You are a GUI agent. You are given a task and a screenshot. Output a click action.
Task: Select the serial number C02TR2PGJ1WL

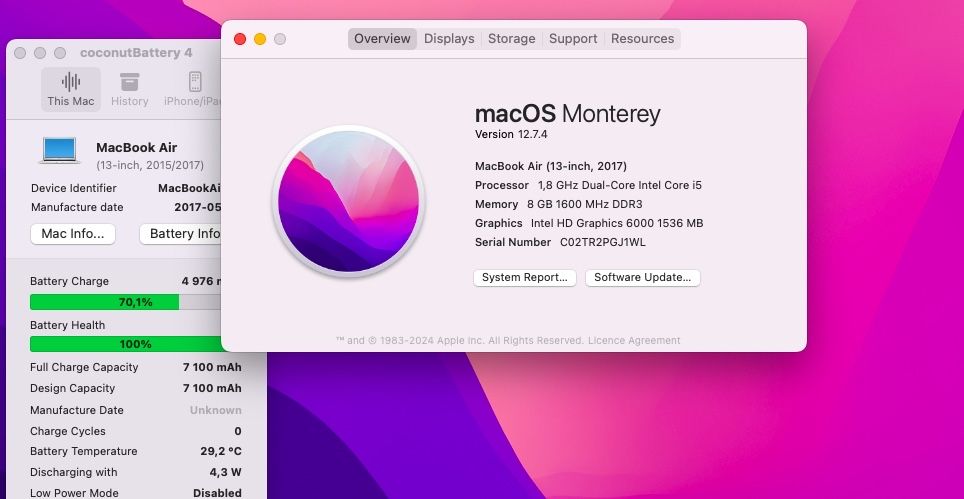[602, 242]
